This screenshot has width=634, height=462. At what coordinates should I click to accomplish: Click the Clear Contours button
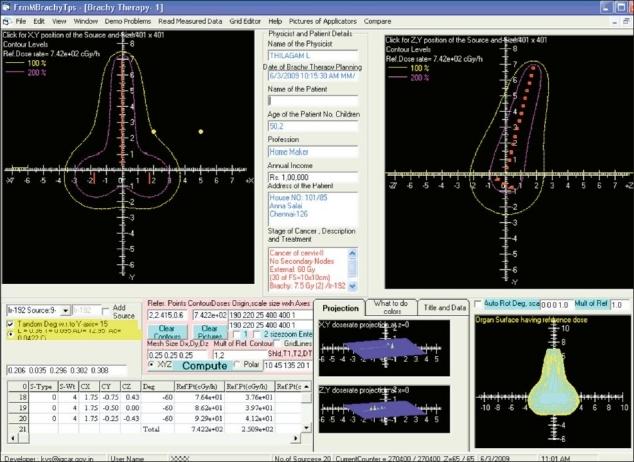(x=168, y=331)
